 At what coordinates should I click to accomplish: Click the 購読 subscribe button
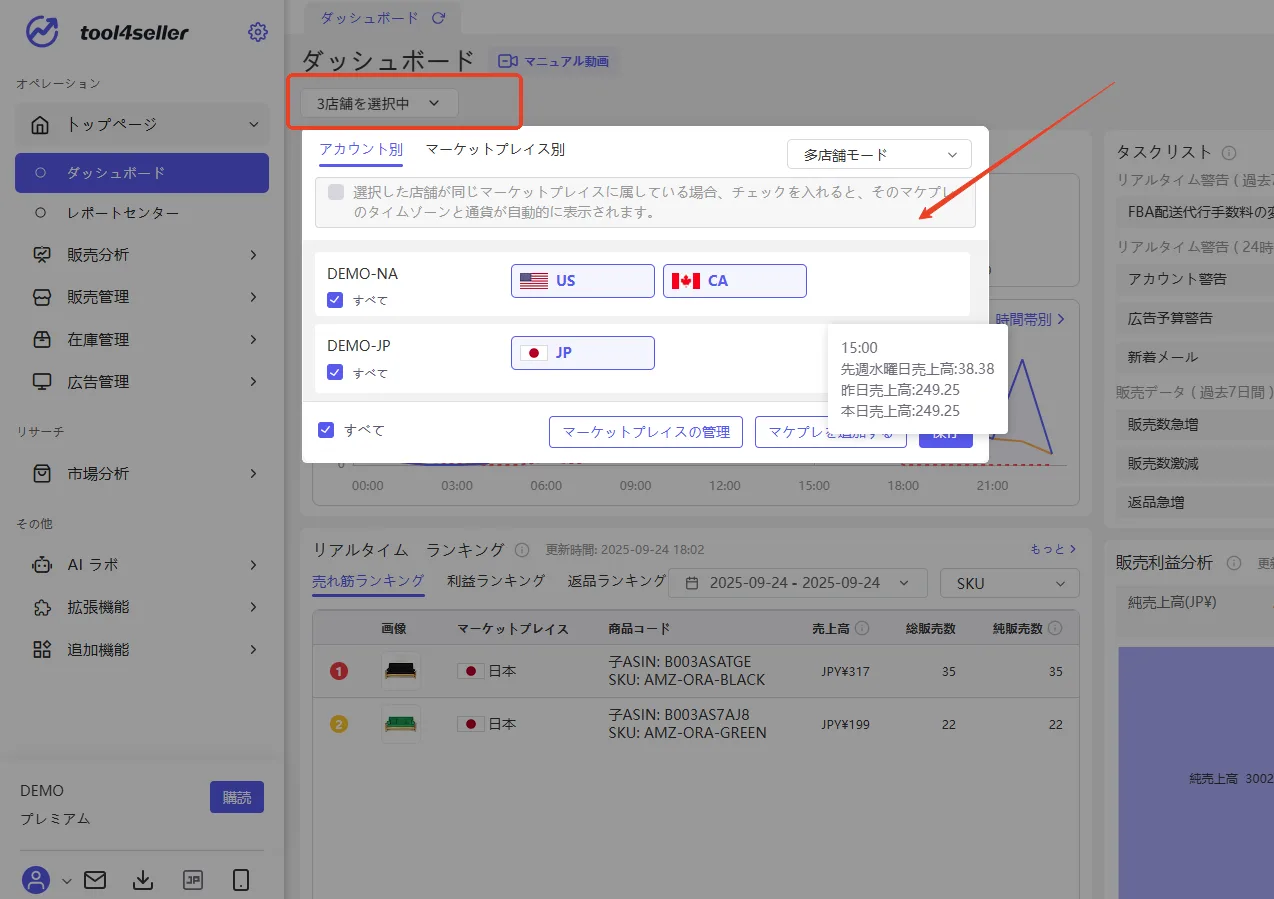coord(237,797)
